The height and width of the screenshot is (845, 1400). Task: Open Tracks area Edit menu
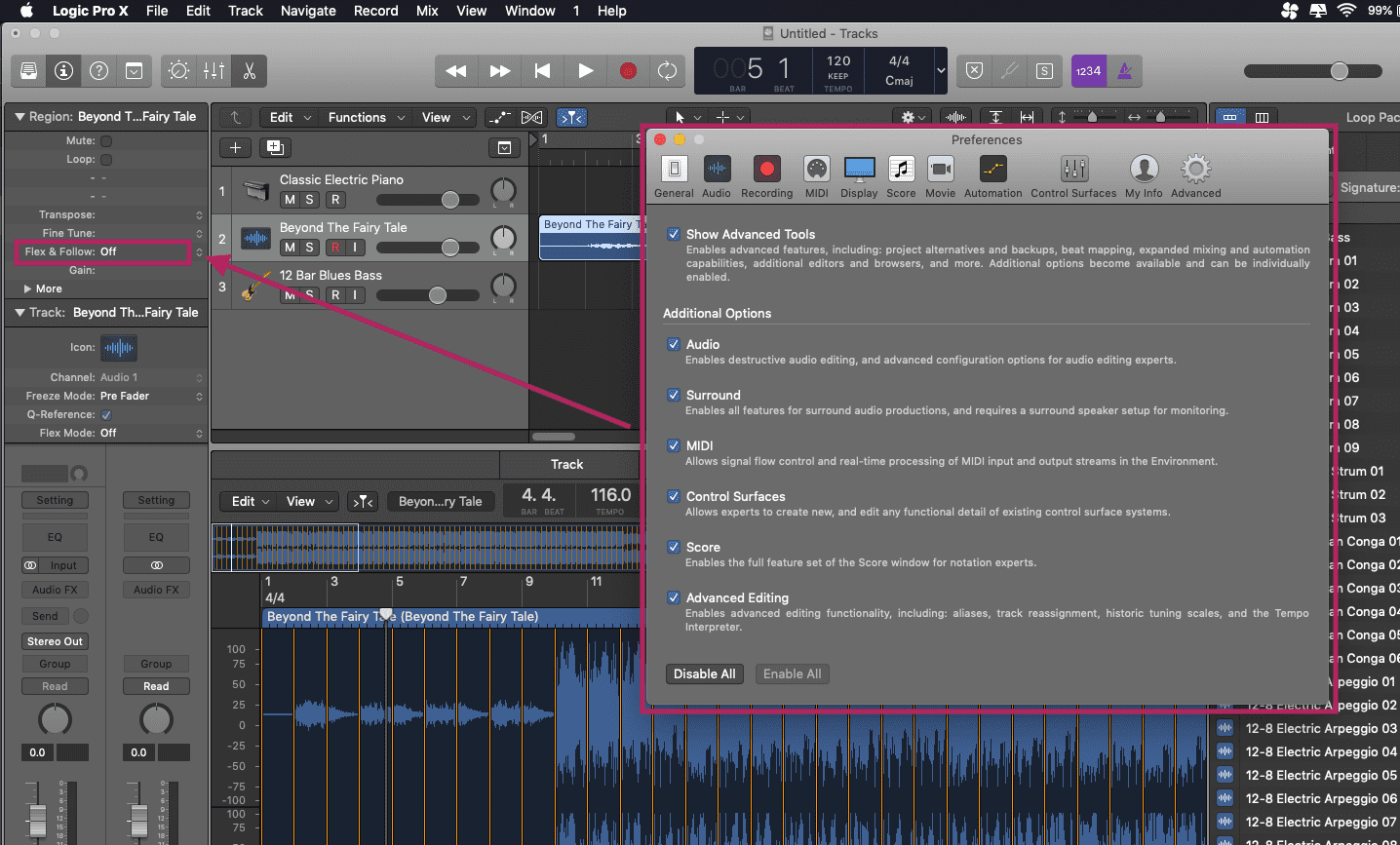[291, 117]
